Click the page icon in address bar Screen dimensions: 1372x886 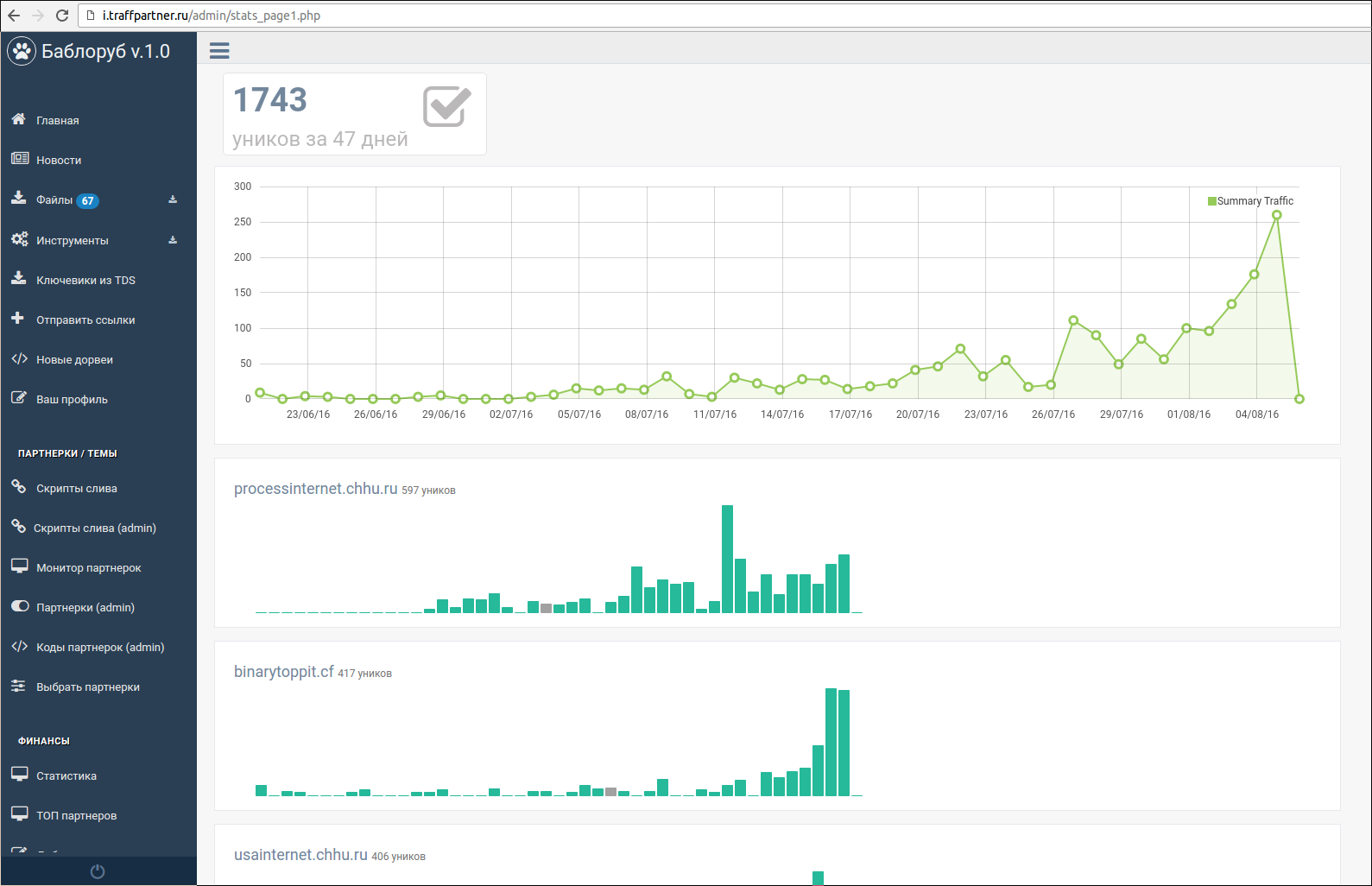[91, 16]
